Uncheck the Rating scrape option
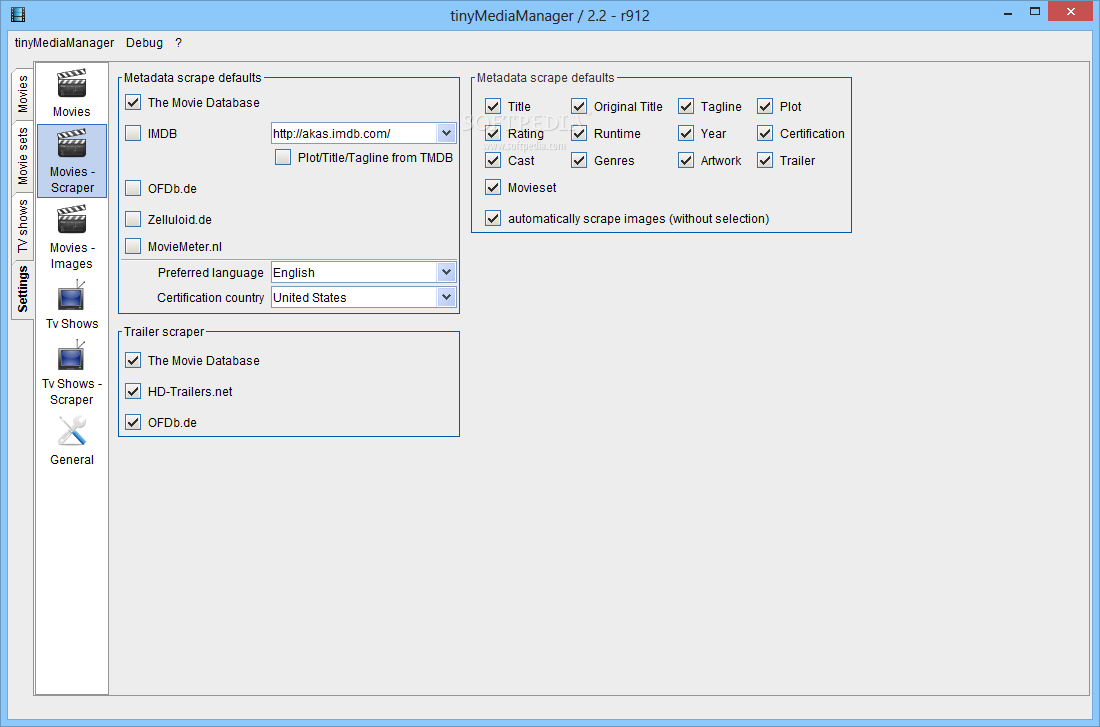Screen dimensions: 1100x727 coord(493,133)
